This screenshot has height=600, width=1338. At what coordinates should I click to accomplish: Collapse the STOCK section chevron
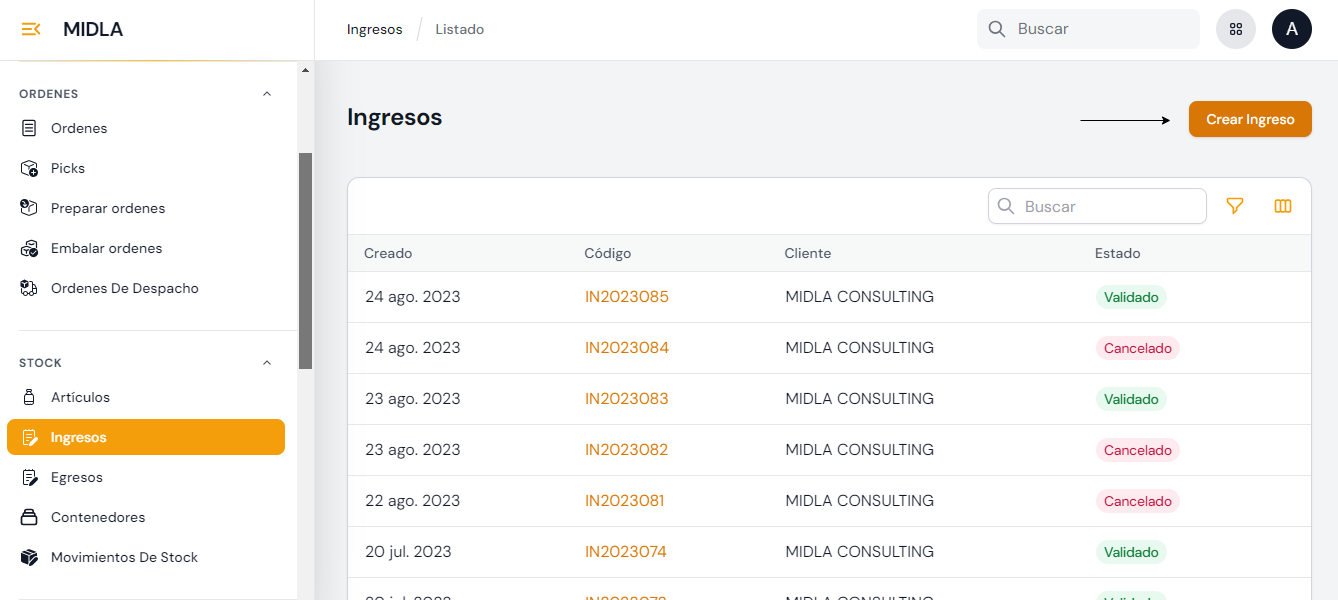pos(267,363)
